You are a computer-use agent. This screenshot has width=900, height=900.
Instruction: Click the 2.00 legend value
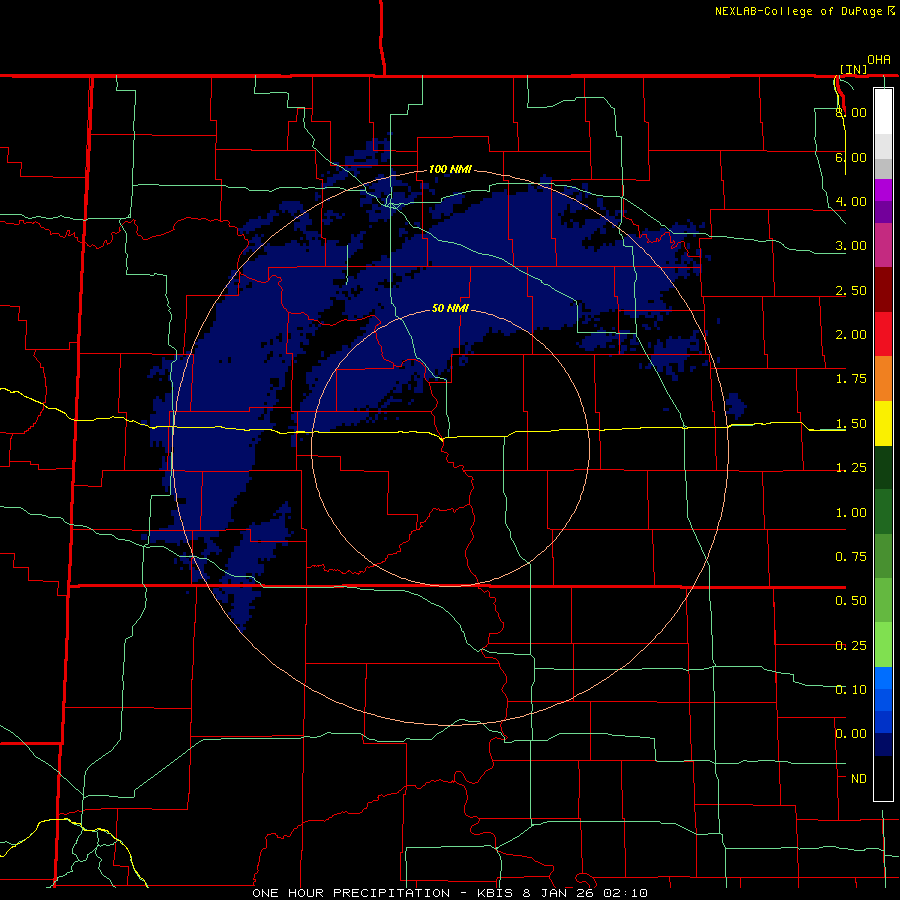[851, 335]
